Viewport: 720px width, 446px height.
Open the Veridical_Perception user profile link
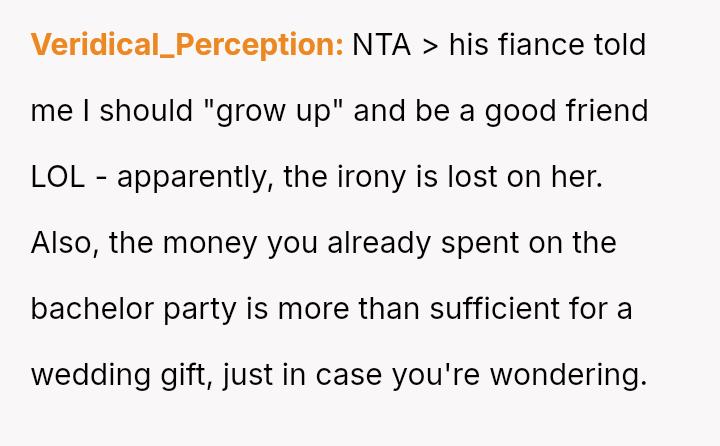(x=187, y=45)
